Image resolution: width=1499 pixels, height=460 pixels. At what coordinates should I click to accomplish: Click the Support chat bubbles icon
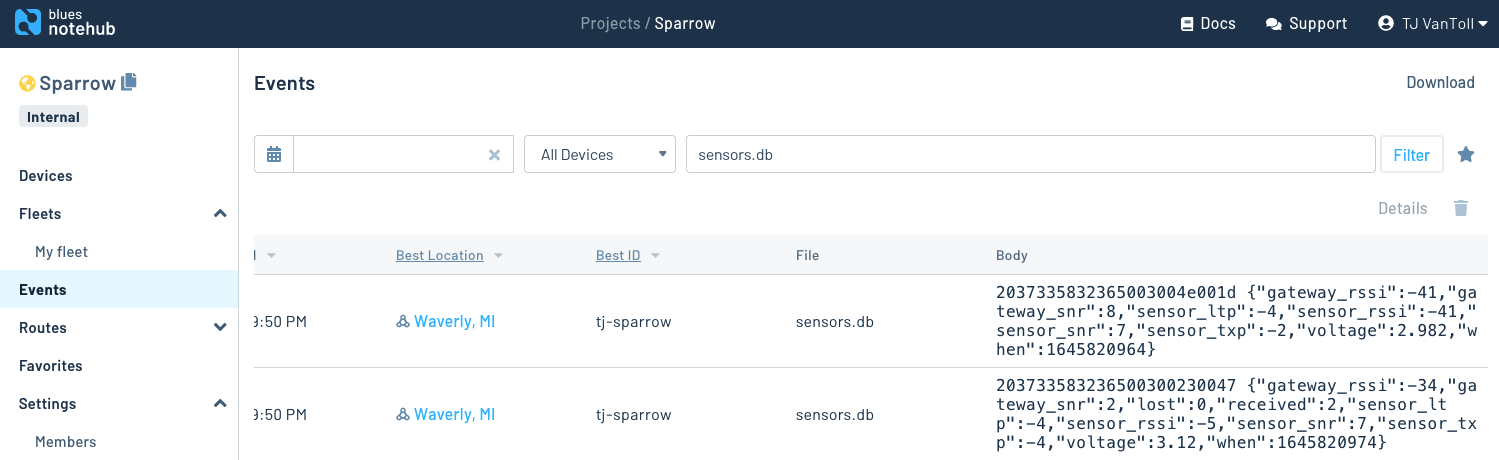click(x=1274, y=24)
